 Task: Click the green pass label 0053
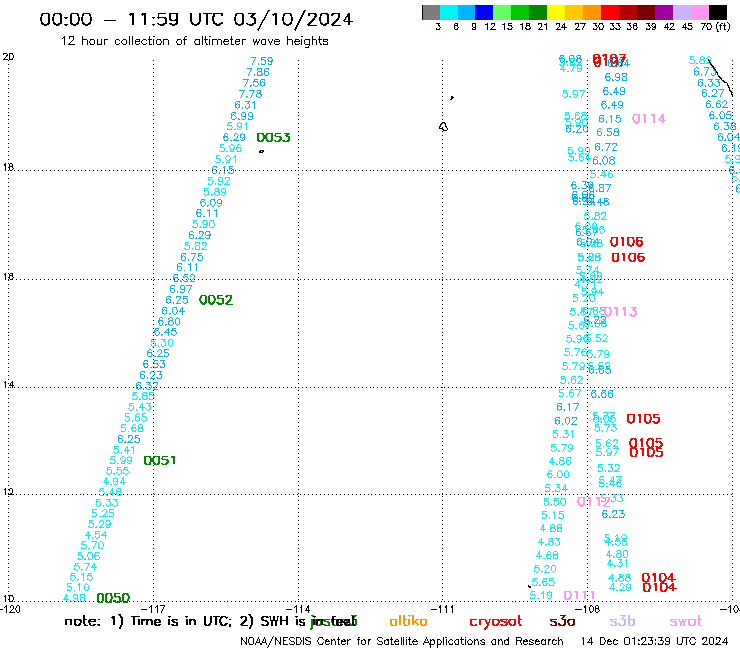click(273, 137)
